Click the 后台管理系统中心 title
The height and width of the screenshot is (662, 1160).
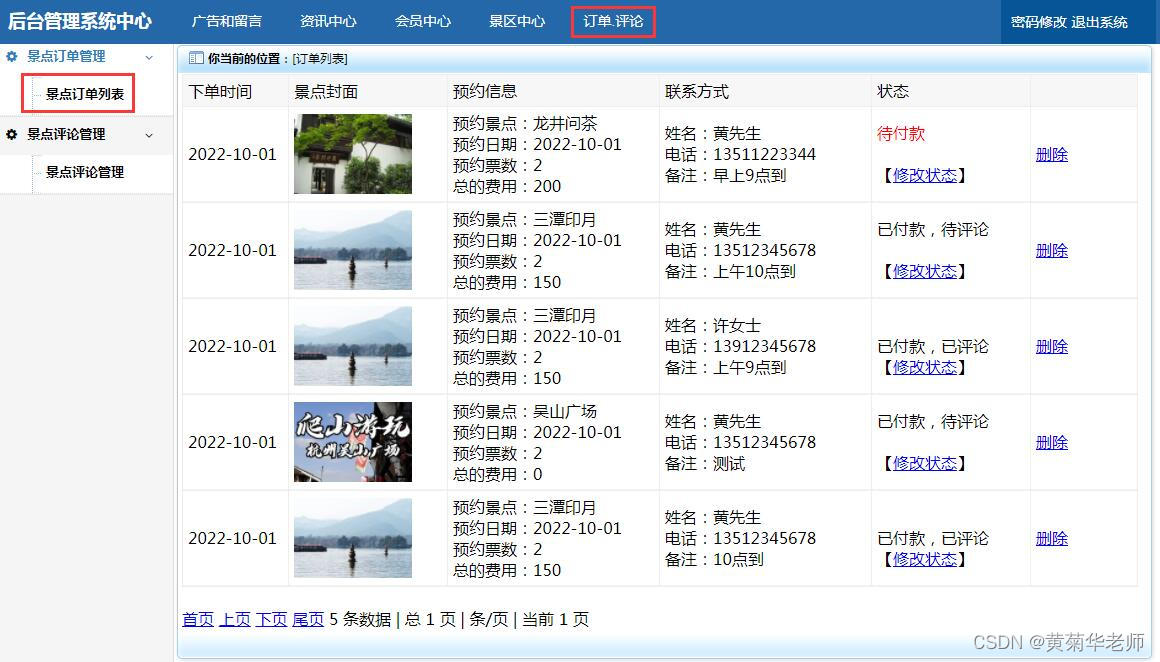pyautogui.click(x=80, y=21)
